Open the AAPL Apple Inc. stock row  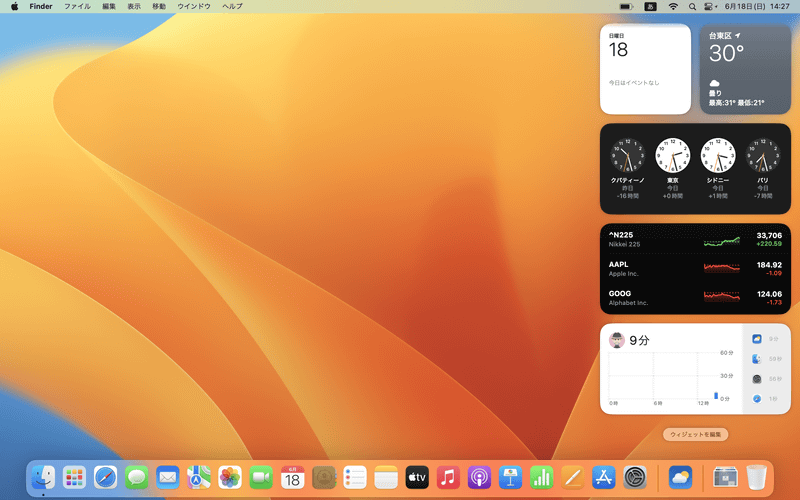pos(695,269)
